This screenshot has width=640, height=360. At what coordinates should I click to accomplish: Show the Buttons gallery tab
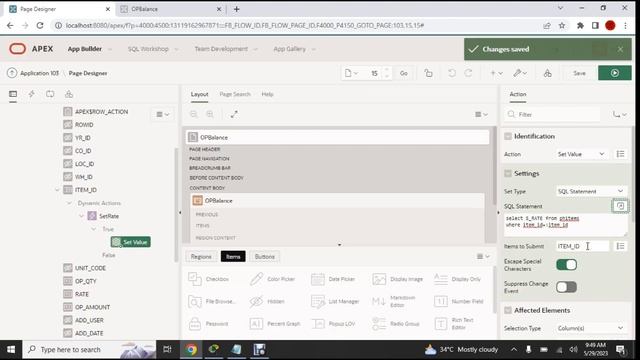click(x=264, y=256)
